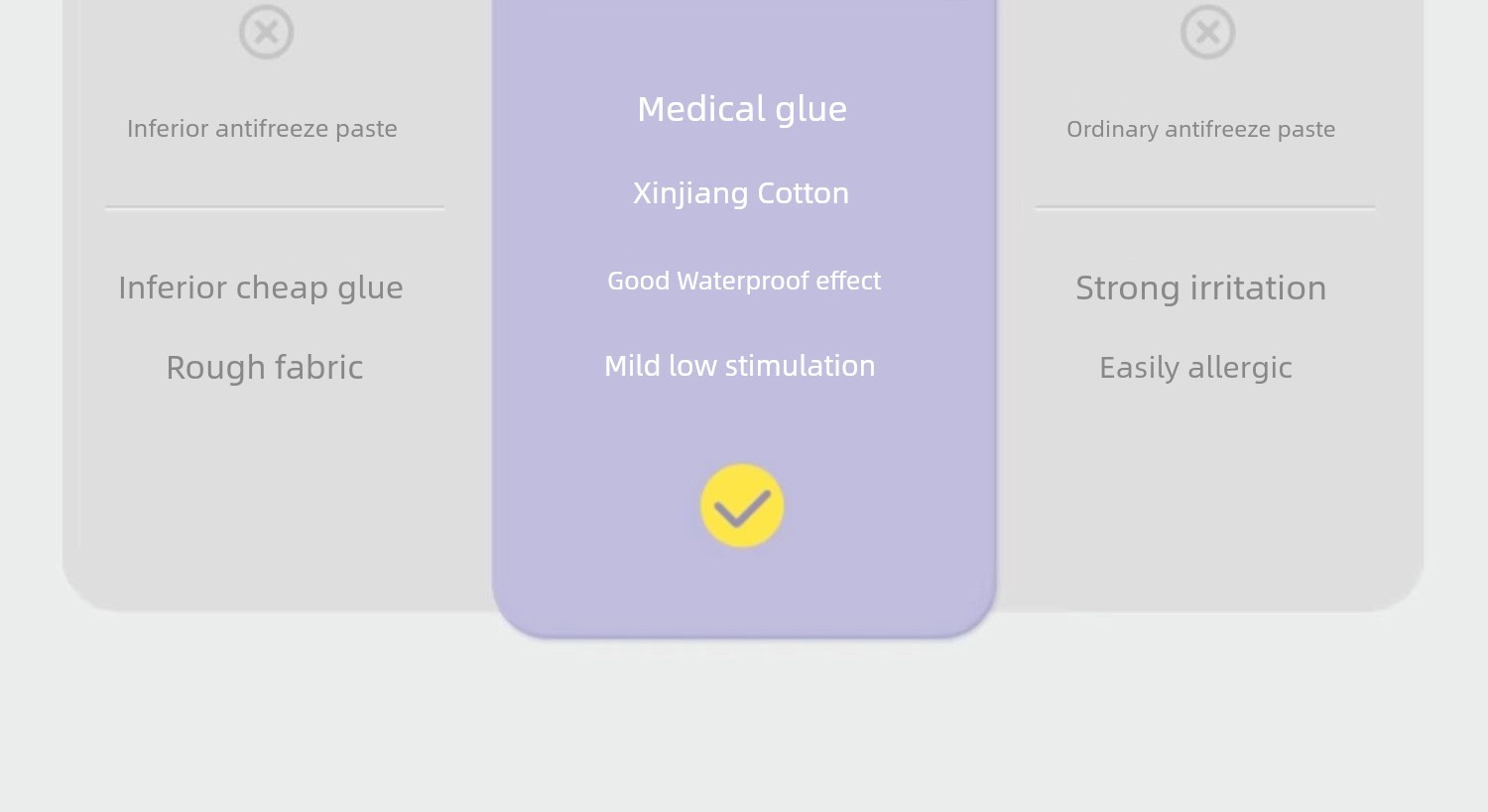Click the Good Waterproof effect text
Screen dimensions: 1488x812
tap(744, 281)
